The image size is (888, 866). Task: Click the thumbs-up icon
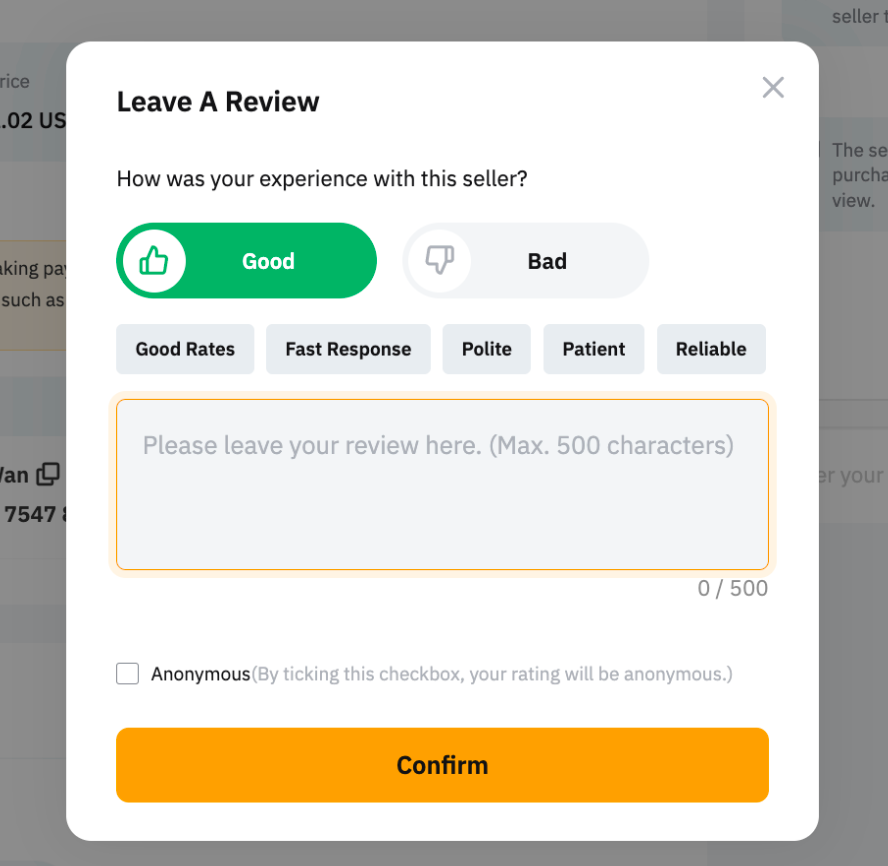coord(154,261)
